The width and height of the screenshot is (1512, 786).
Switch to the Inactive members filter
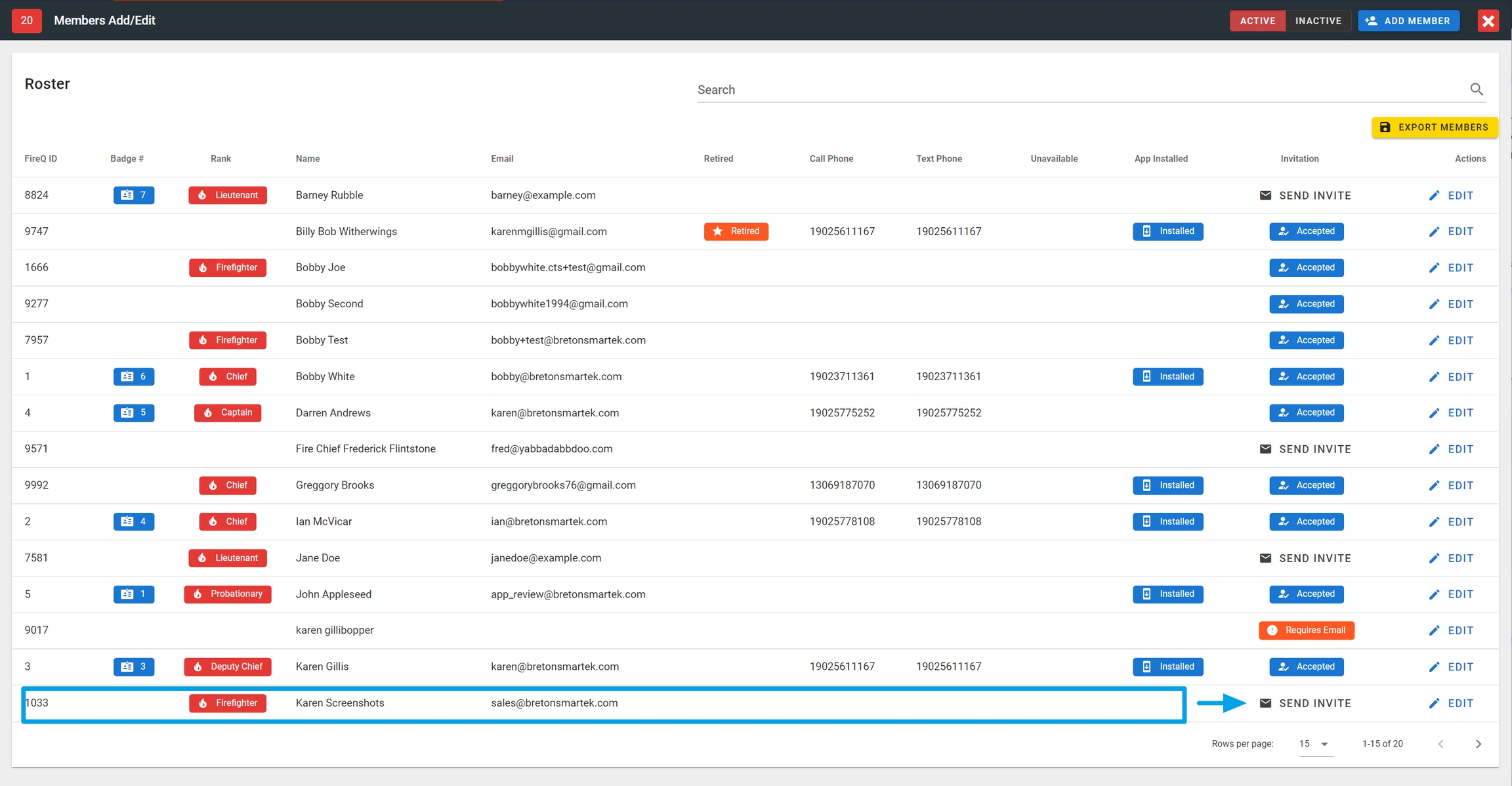[x=1318, y=20]
